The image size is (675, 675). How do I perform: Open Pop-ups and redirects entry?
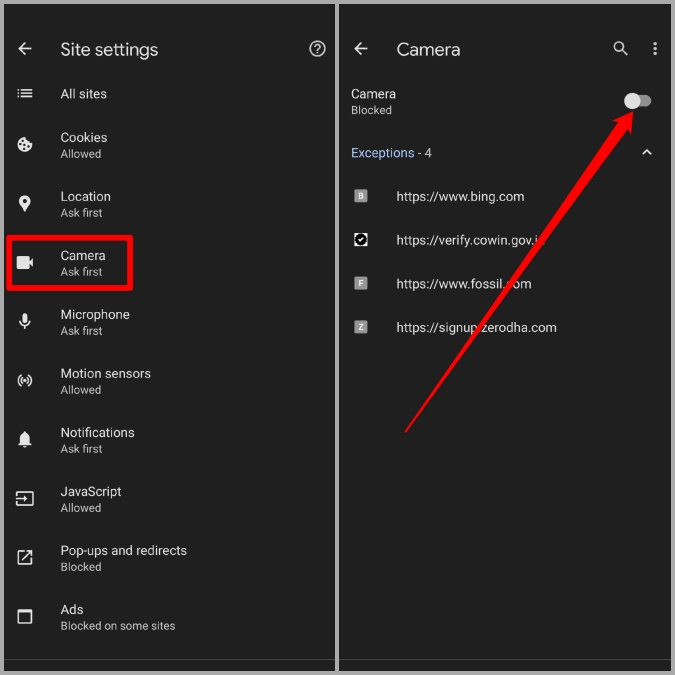pos(169,558)
